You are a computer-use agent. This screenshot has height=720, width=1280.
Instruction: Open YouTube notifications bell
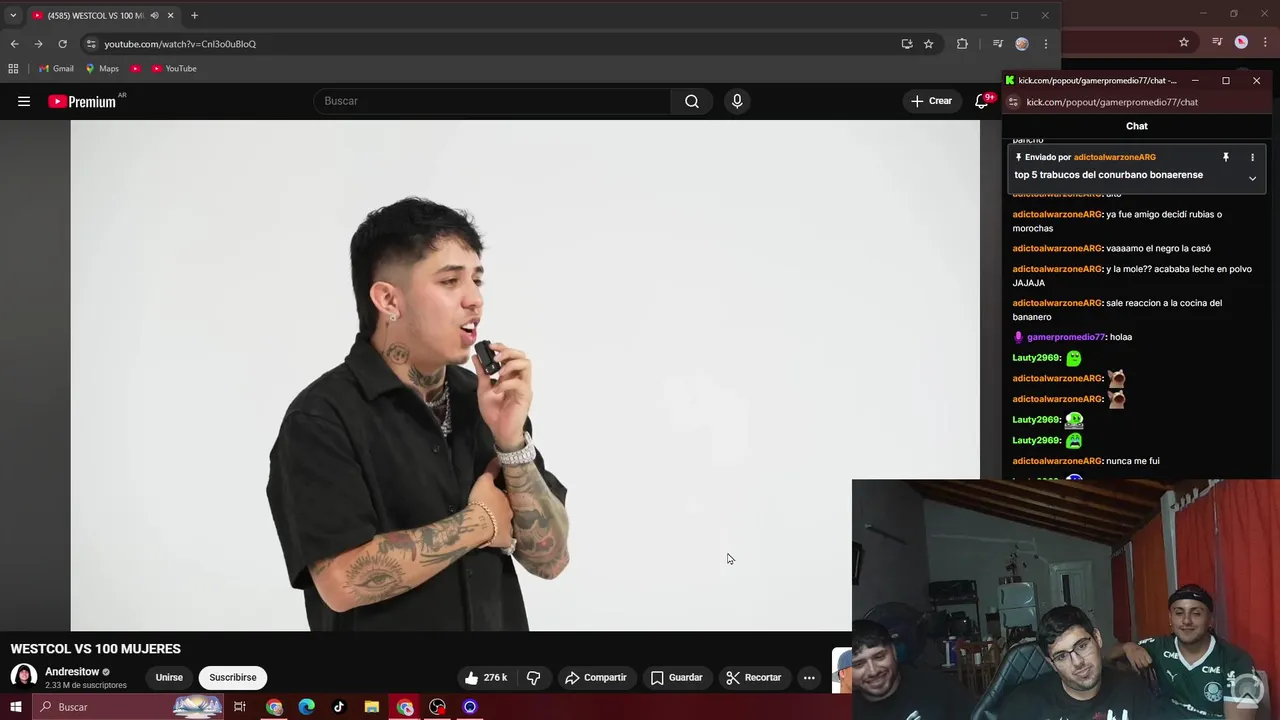pos(982,101)
